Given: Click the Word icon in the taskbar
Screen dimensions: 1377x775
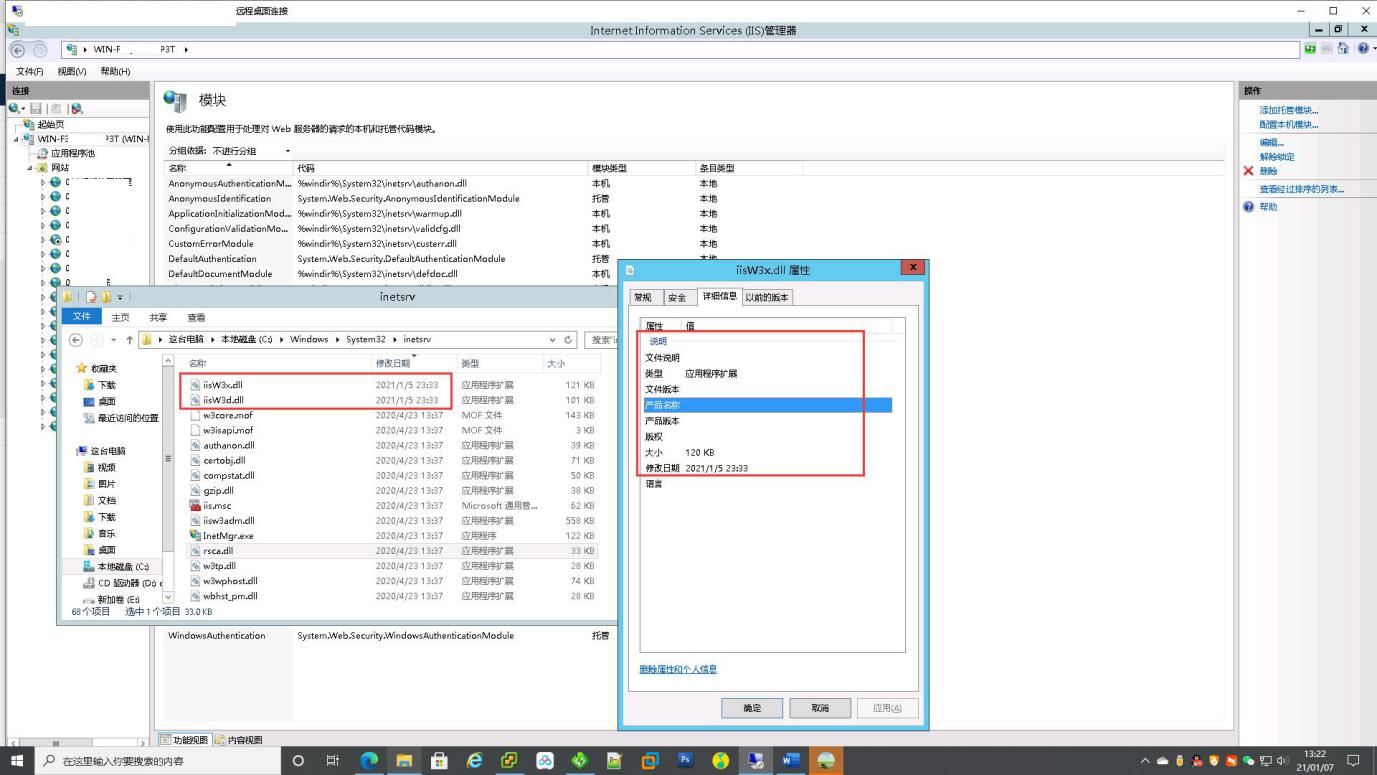Looking at the screenshot, I should [x=790, y=761].
